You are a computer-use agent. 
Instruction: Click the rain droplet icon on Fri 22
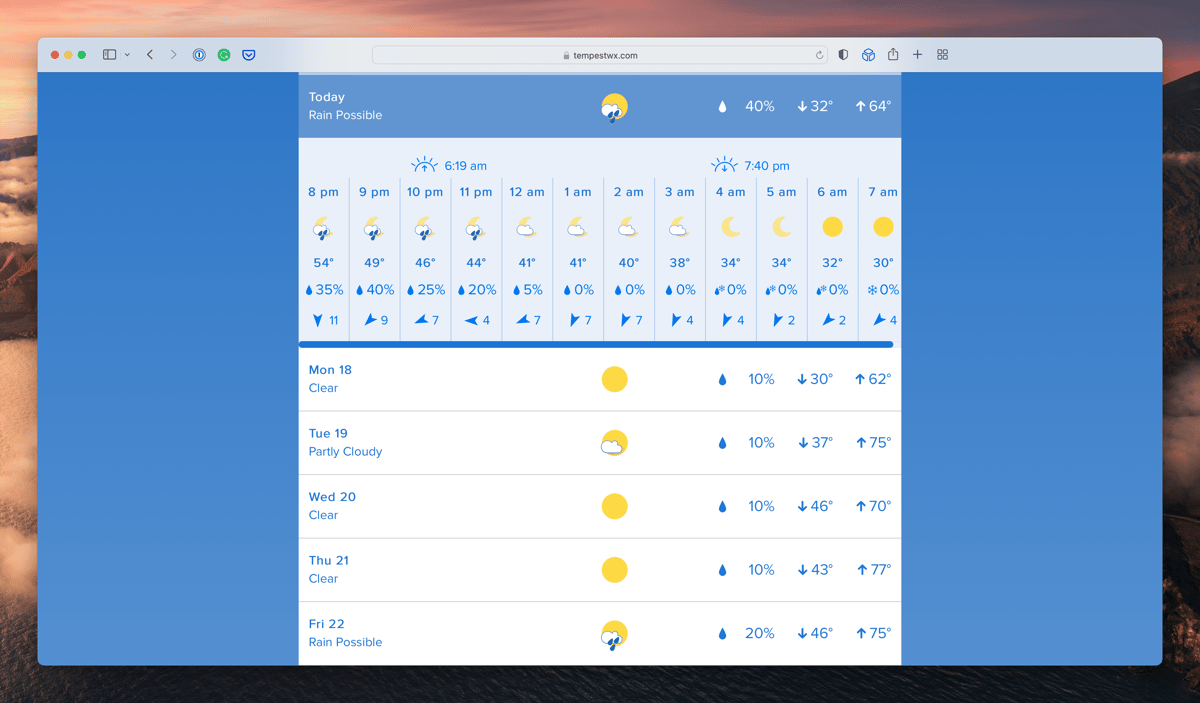(722, 633)
